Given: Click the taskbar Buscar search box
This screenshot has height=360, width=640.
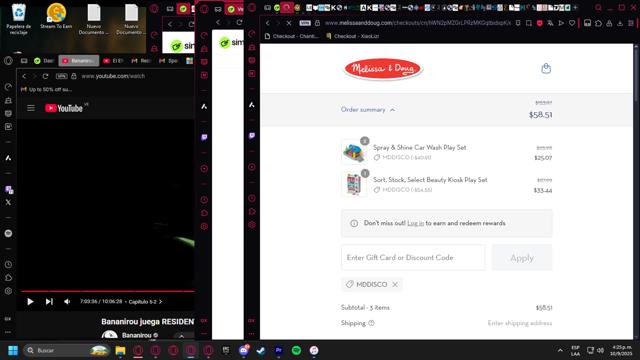Looking at the screenshot, I should point(66,350).
